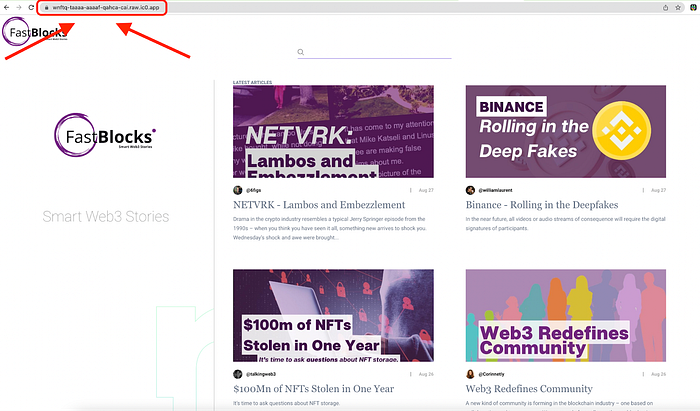Click the NETVRK summary starting 'Drama in the crypto industry'
Viewport: 700px width, 411px height.
329,228
